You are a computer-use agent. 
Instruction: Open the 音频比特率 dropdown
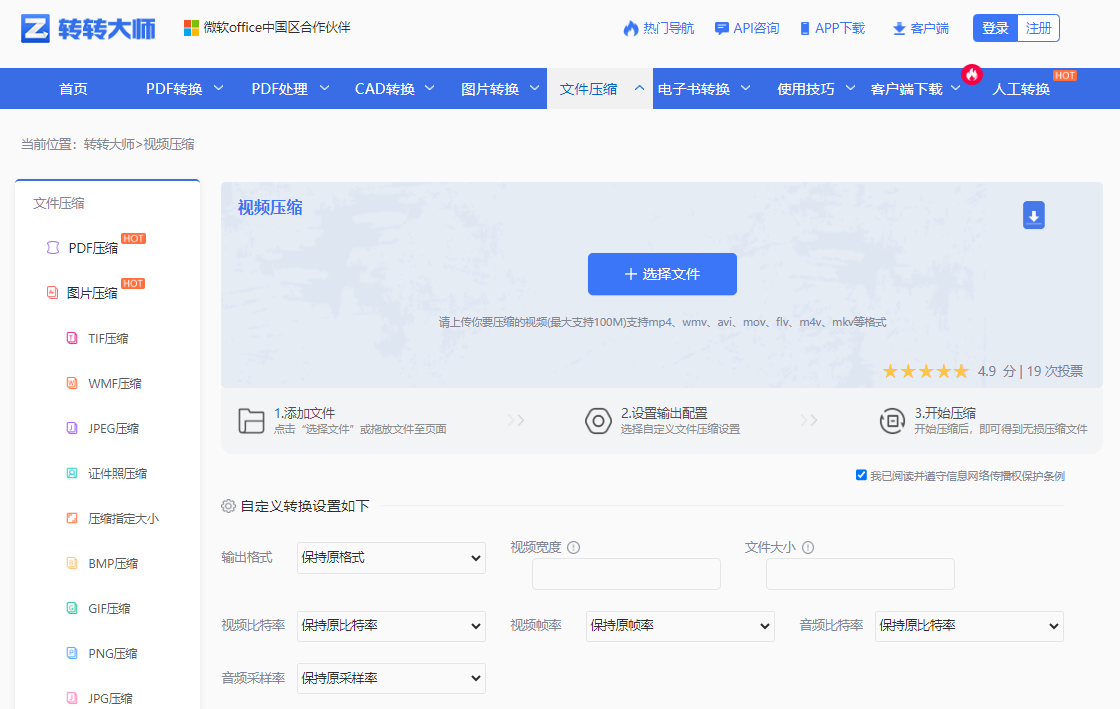[968, 626]
